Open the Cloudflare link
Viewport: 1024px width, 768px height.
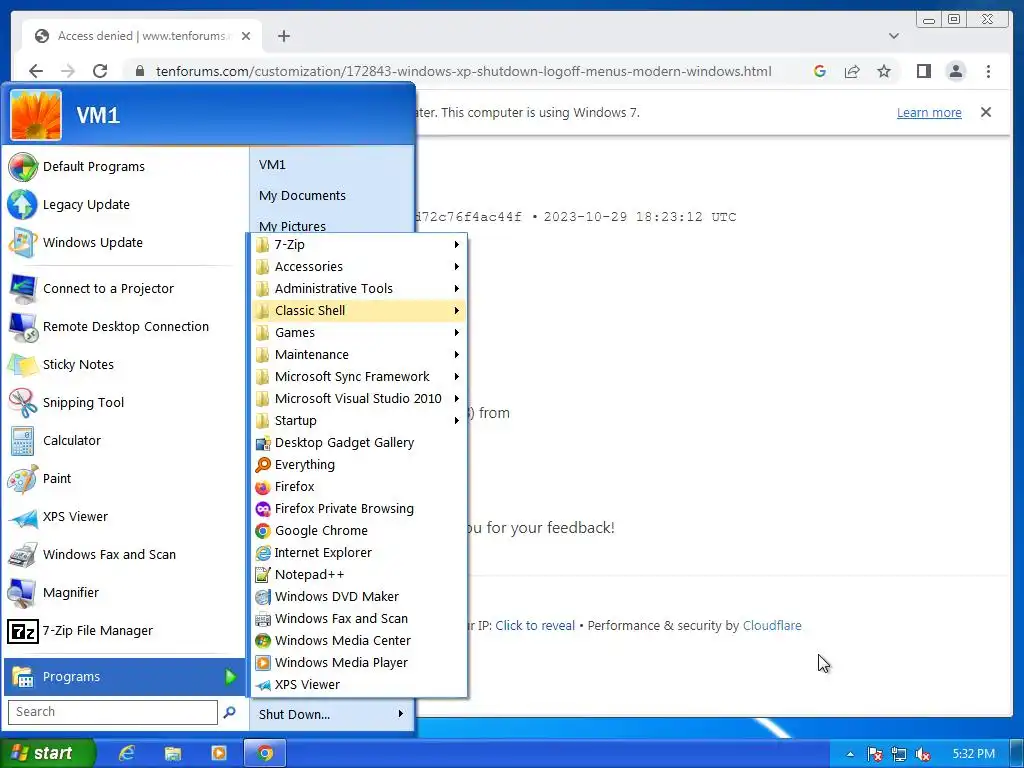pos(772,626)
